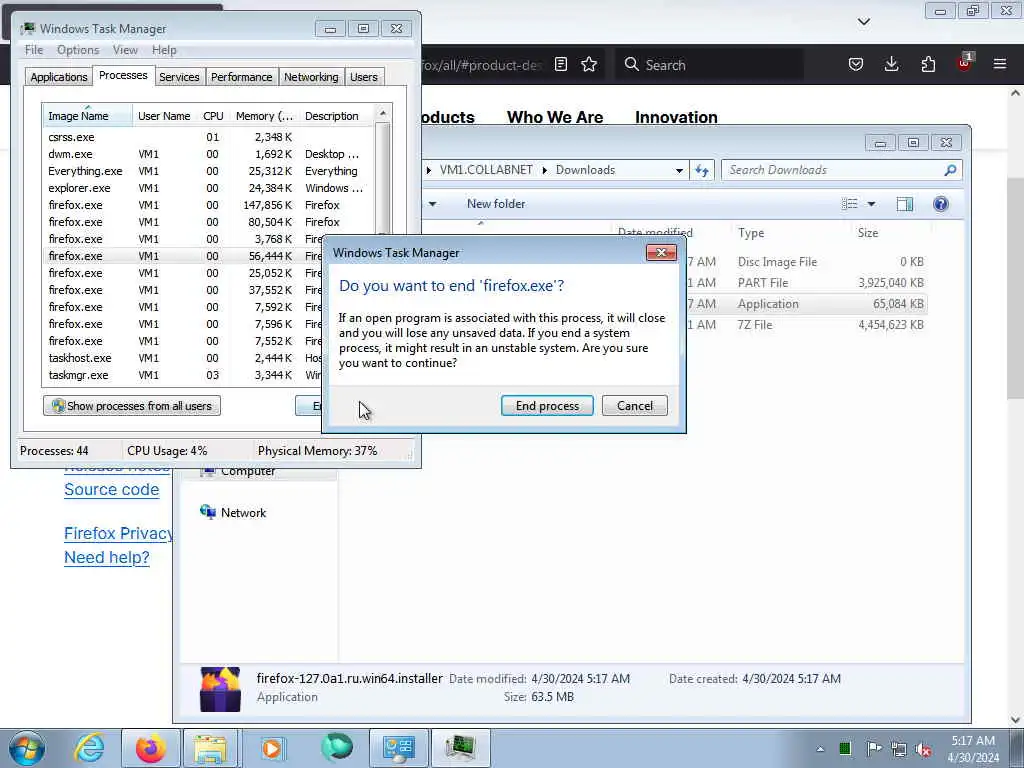1024x768 pixels.
Task: Sort processes by Image Name column
Action: [x=88, y=116]
